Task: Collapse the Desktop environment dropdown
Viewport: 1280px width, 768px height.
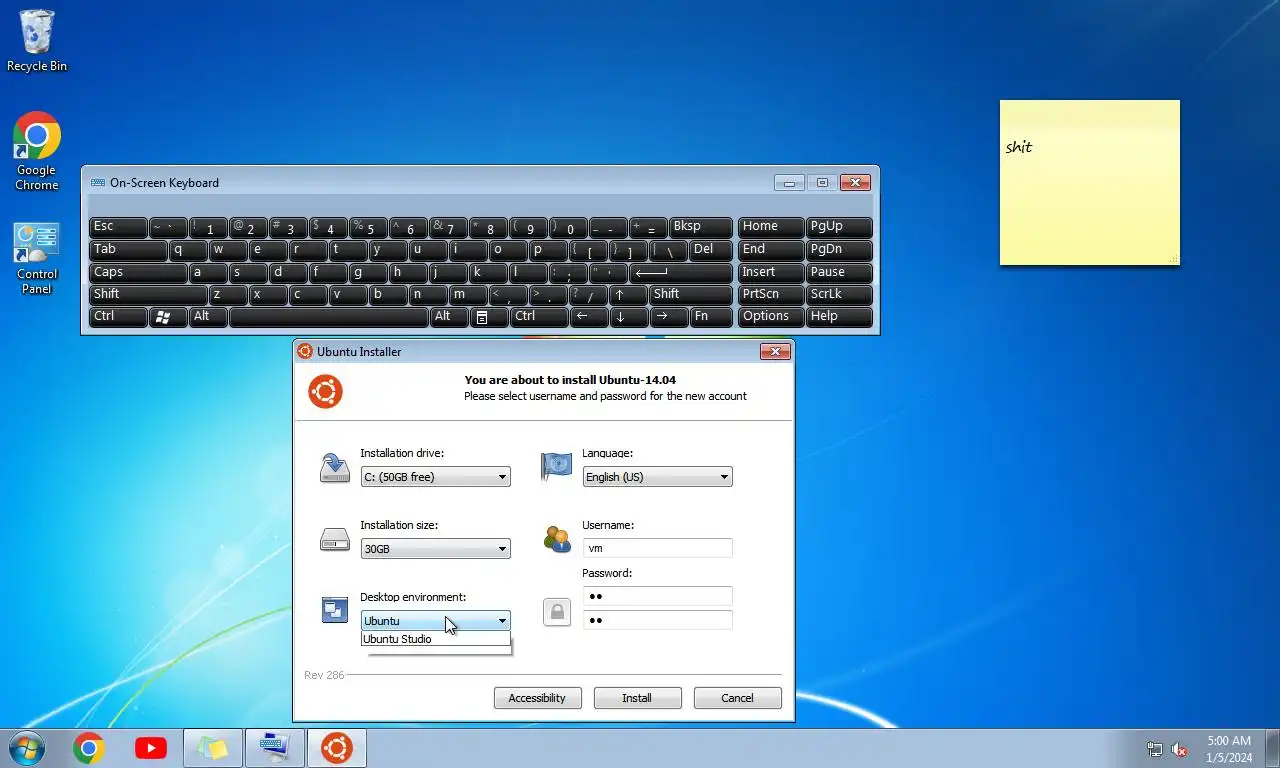Action: coord(435,621)
